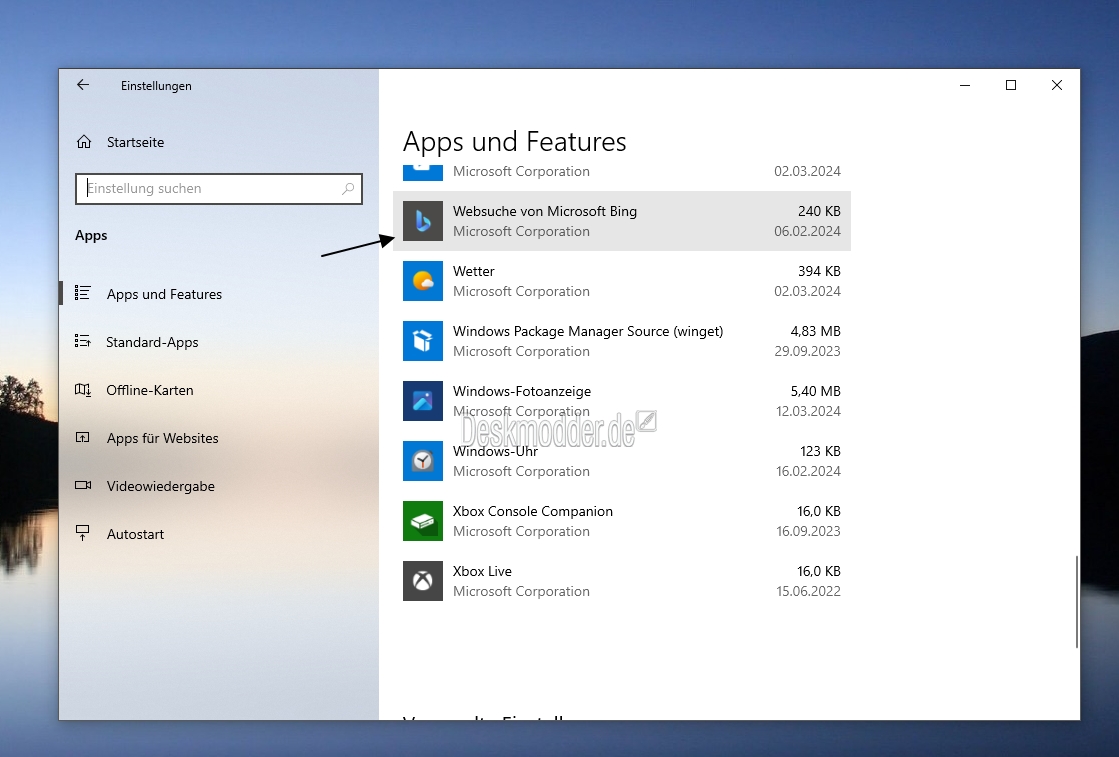1119x757 pixels.
Task: Close the Einstellungen window
Action: coord(1057,85)
